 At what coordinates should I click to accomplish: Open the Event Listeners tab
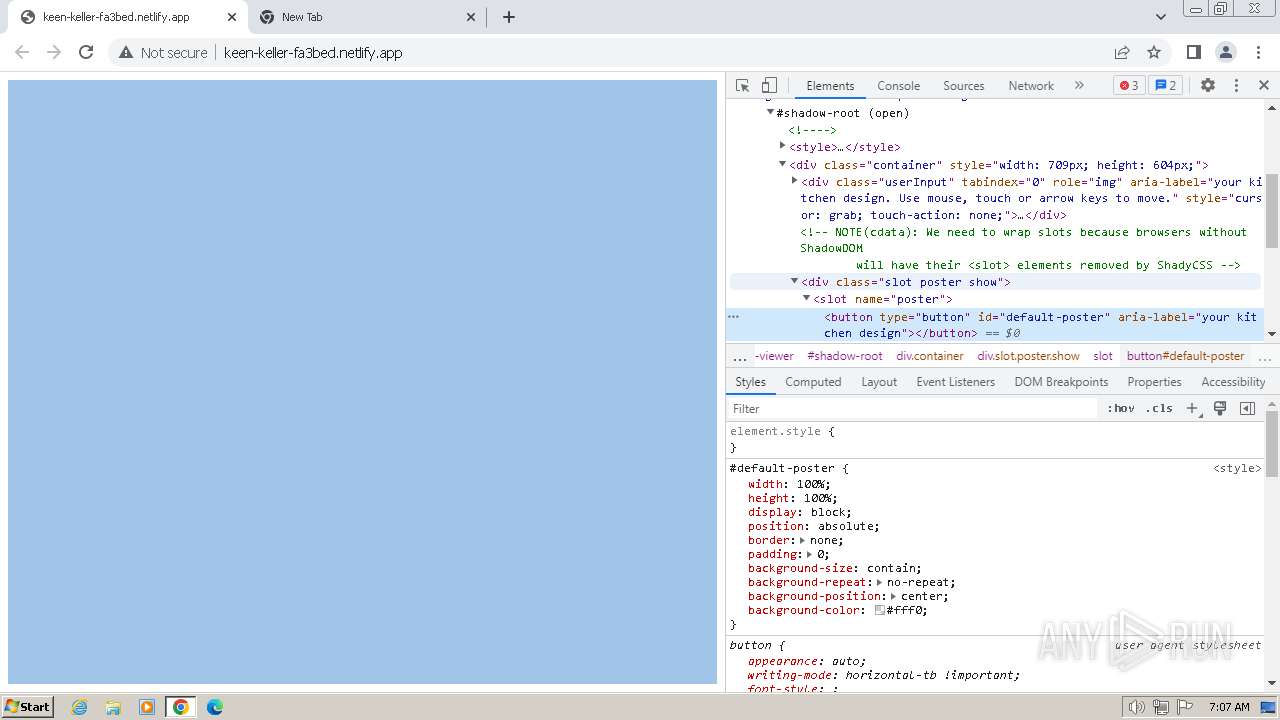tap(955, 382)
